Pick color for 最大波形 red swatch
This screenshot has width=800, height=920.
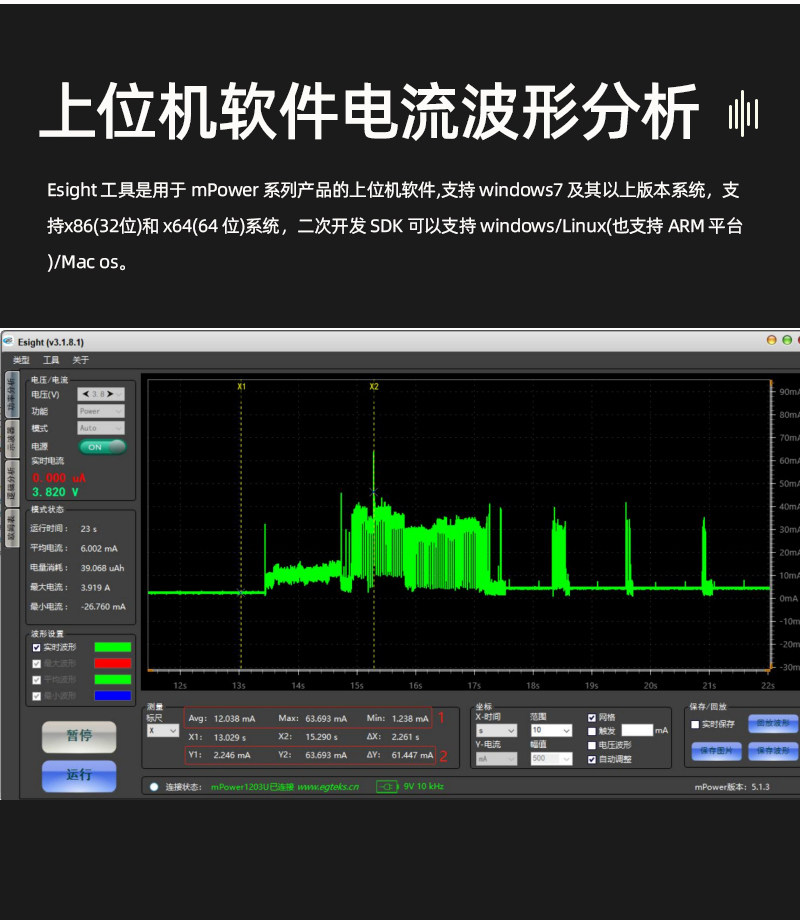[113, 664]
